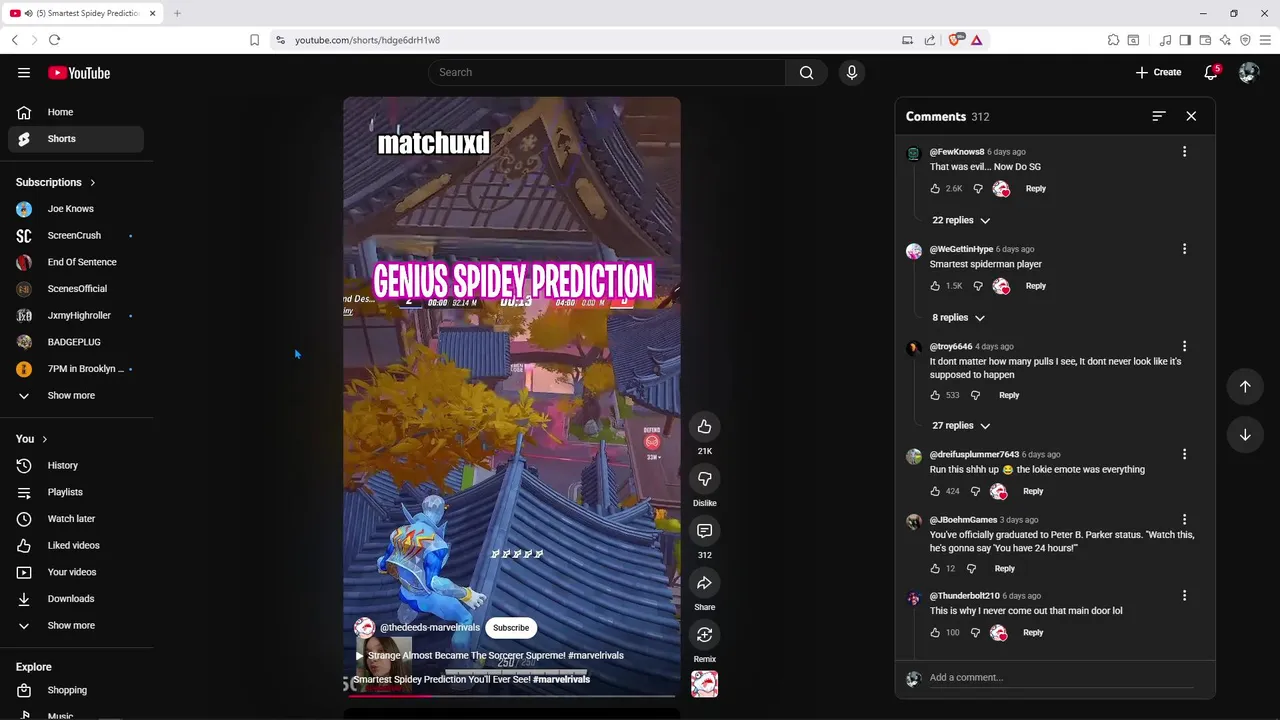Like the @JBoehmGames comment
Viewport: 1280px width, 720px height.
tap(936, 568)
